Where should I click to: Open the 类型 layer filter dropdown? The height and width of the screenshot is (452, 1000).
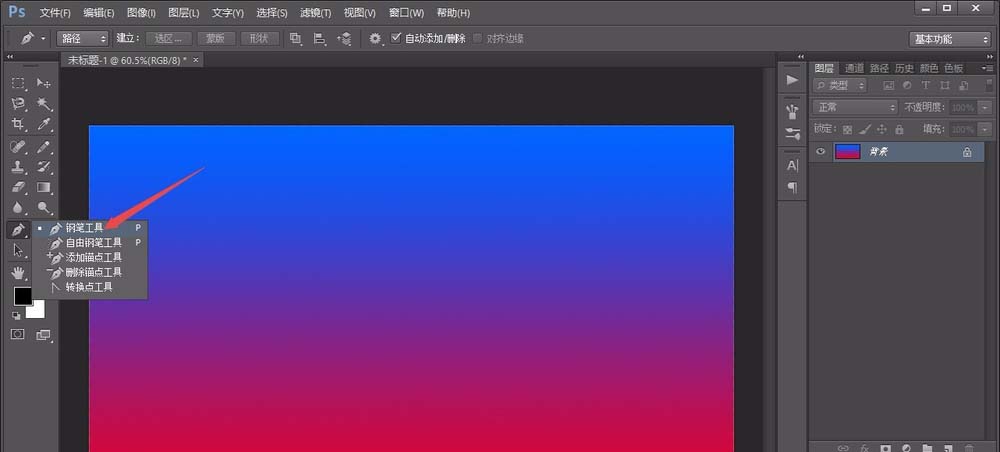[840, 85]
